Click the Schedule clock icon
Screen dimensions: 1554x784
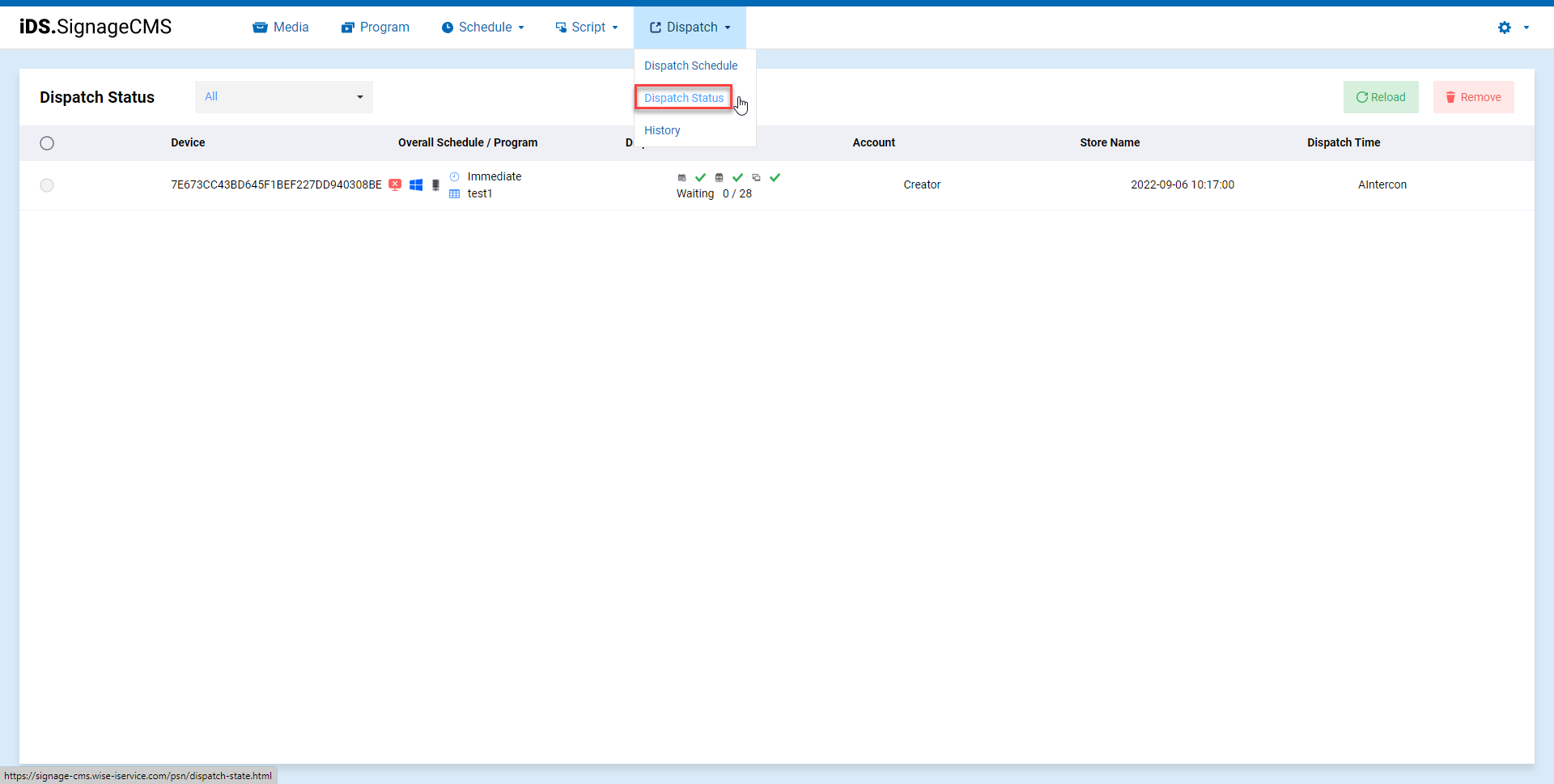pos(447,28)
